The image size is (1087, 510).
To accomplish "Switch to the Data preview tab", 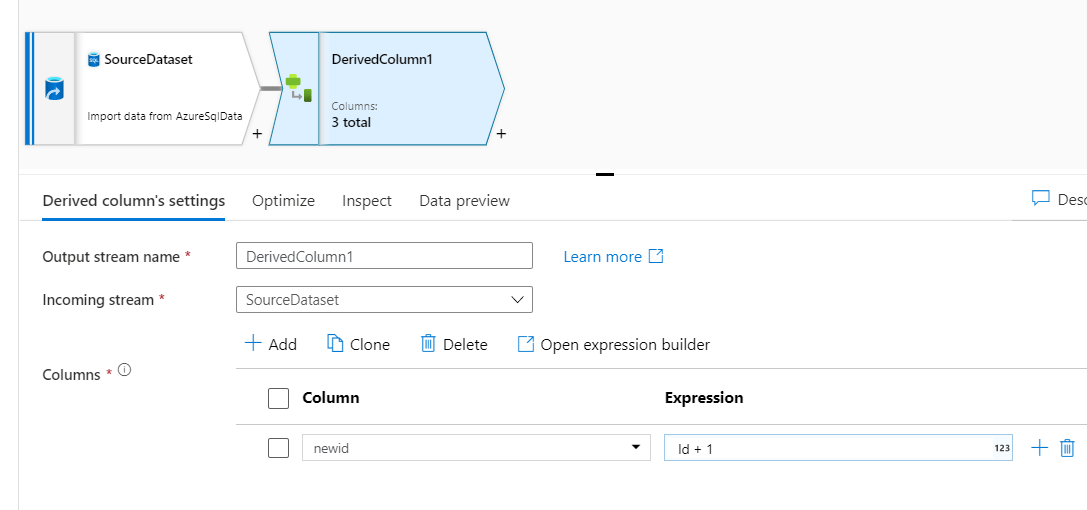I will pos(464,201).
